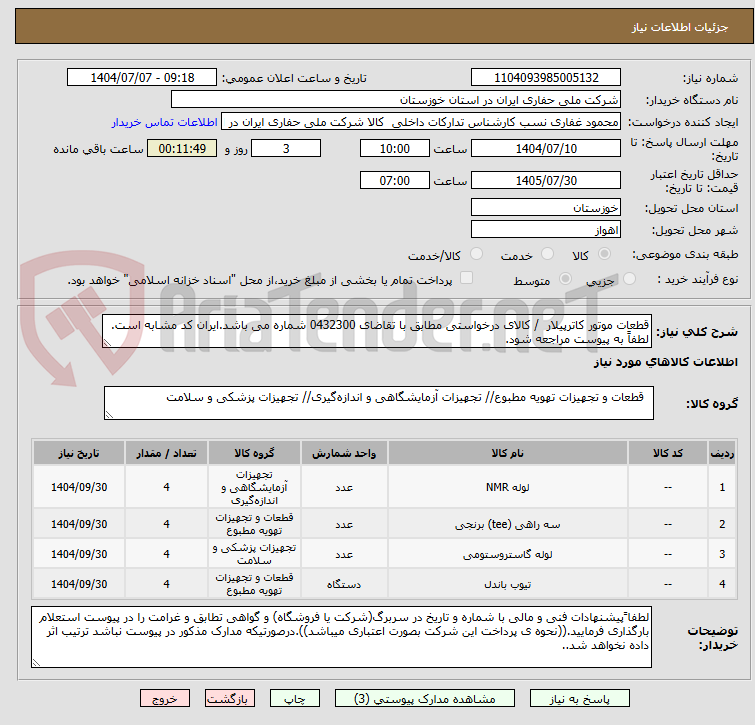Click the شهر محل تحویل field
Viewport: 755px width, 725px height.
[x=545, y=230]
